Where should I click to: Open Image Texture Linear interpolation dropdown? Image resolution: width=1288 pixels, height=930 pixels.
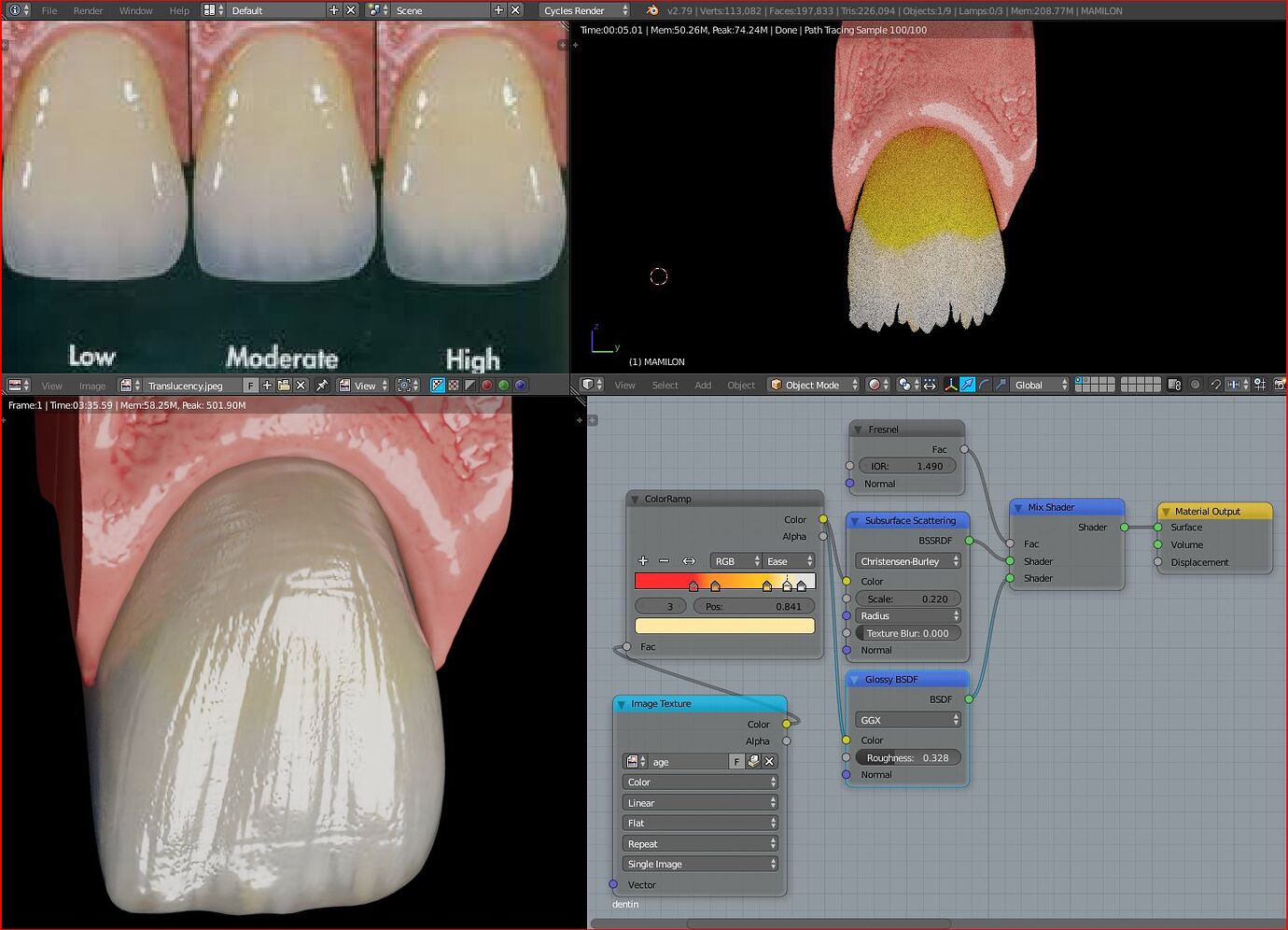click(700, 802)
